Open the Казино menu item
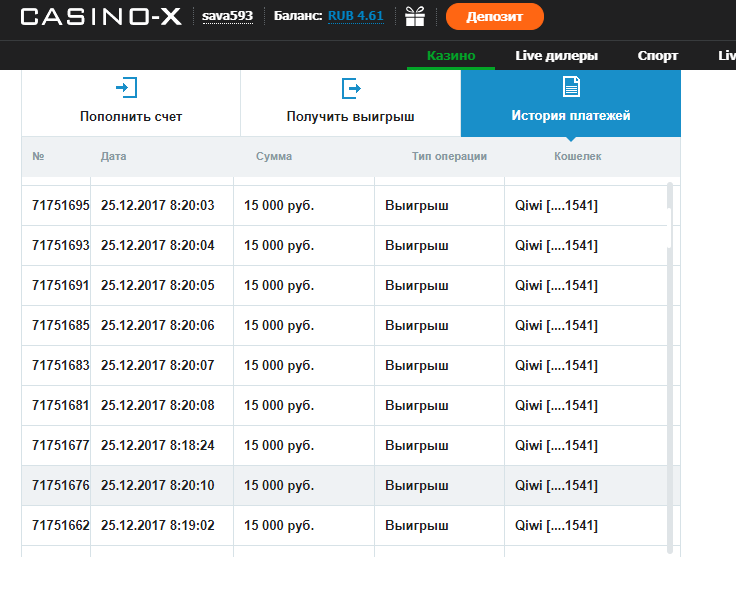The width and height of the screenshot is (736, 607). (x=451, y=55)
